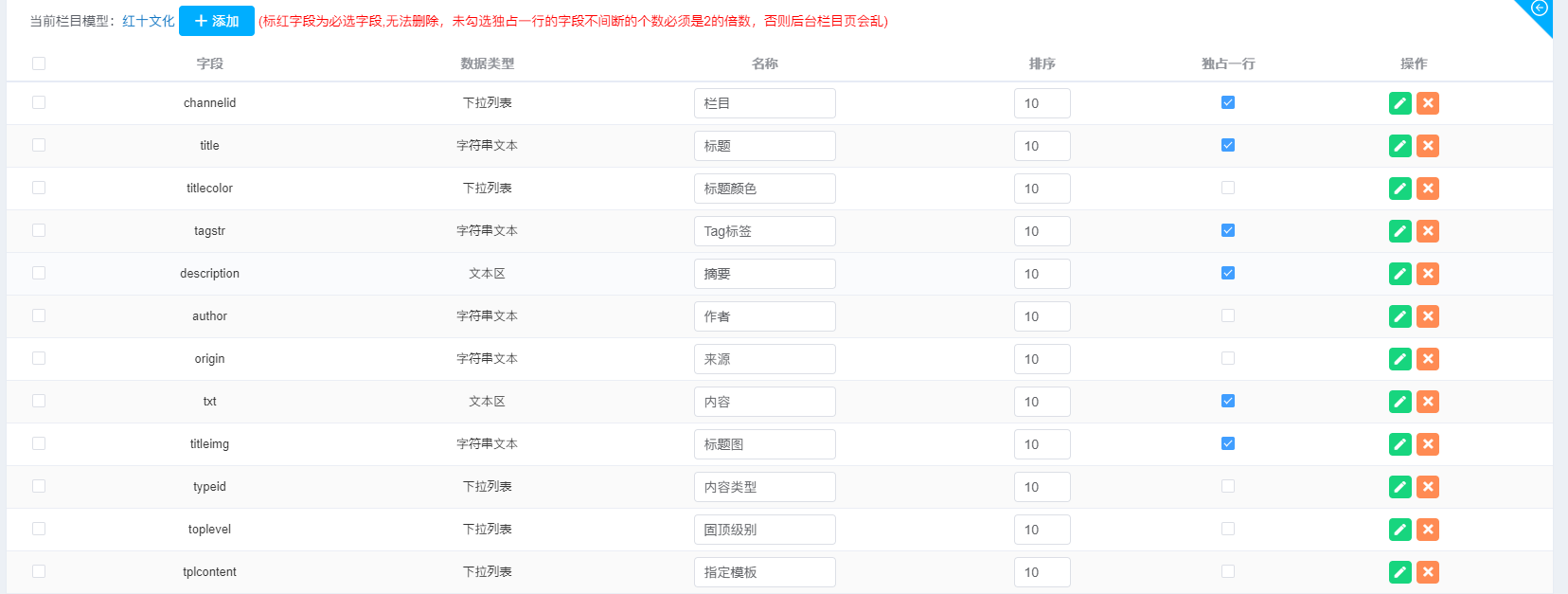
Task: Tick the select-all checkbox in table header
Action: (x=39, y=63)
